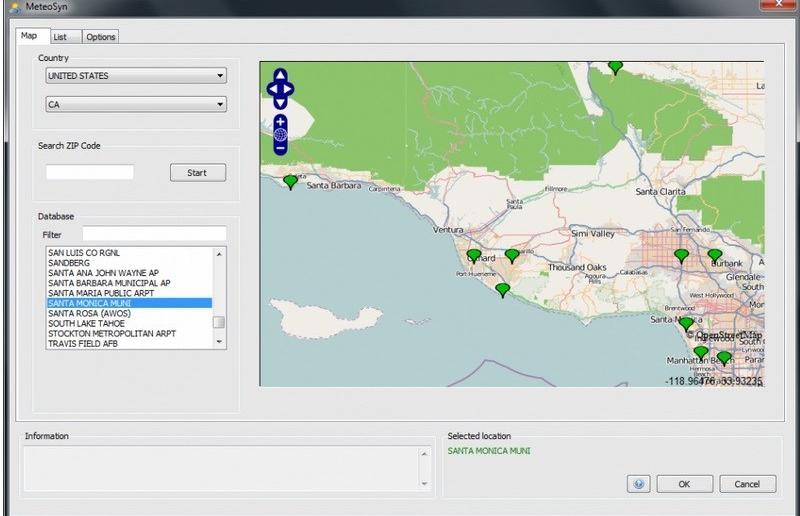Click the Search ZIP Code input field

[x=90, y=173]
